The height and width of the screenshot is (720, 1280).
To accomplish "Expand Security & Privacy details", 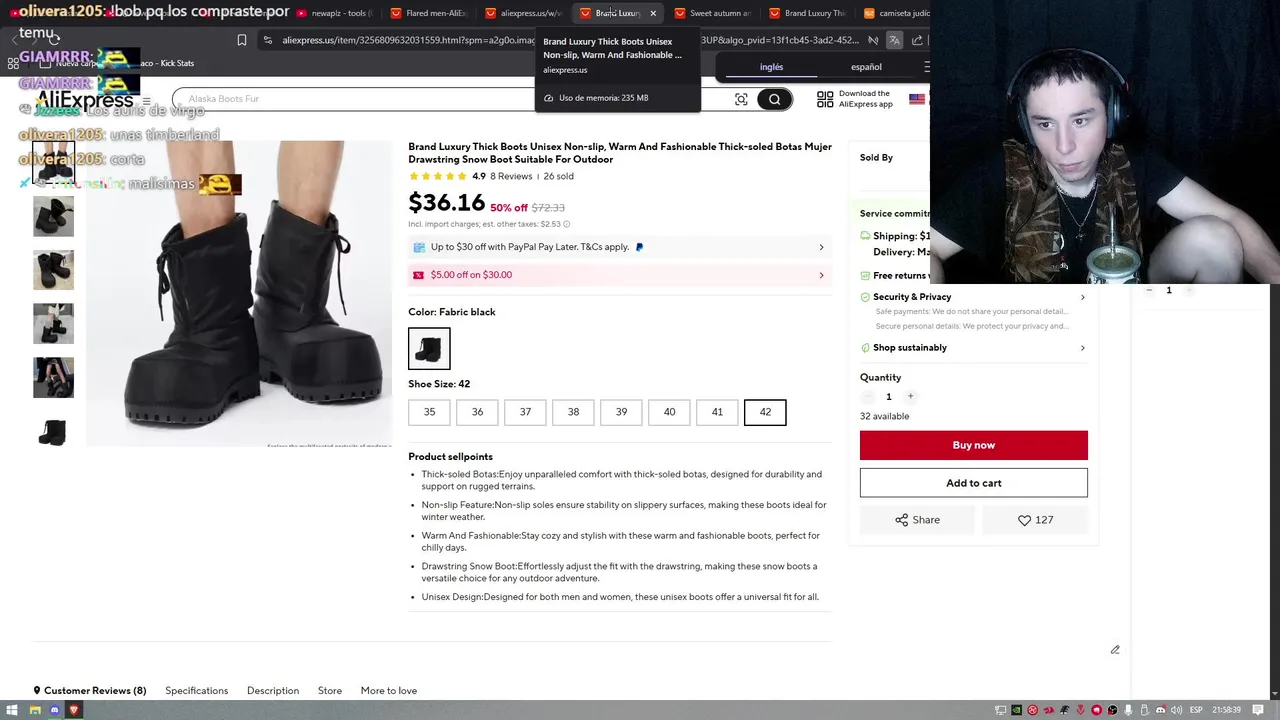I will [x=1082, y=297].
